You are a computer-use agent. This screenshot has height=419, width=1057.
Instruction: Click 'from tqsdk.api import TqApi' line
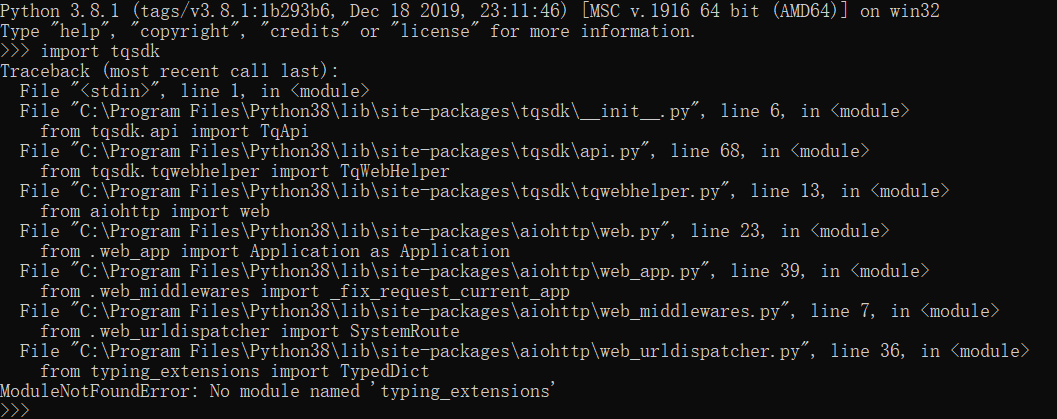[x=175, y=131]
